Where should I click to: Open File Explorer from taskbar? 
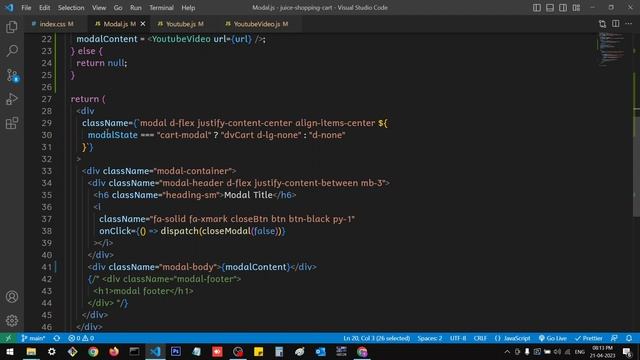(x=31, y=352)
